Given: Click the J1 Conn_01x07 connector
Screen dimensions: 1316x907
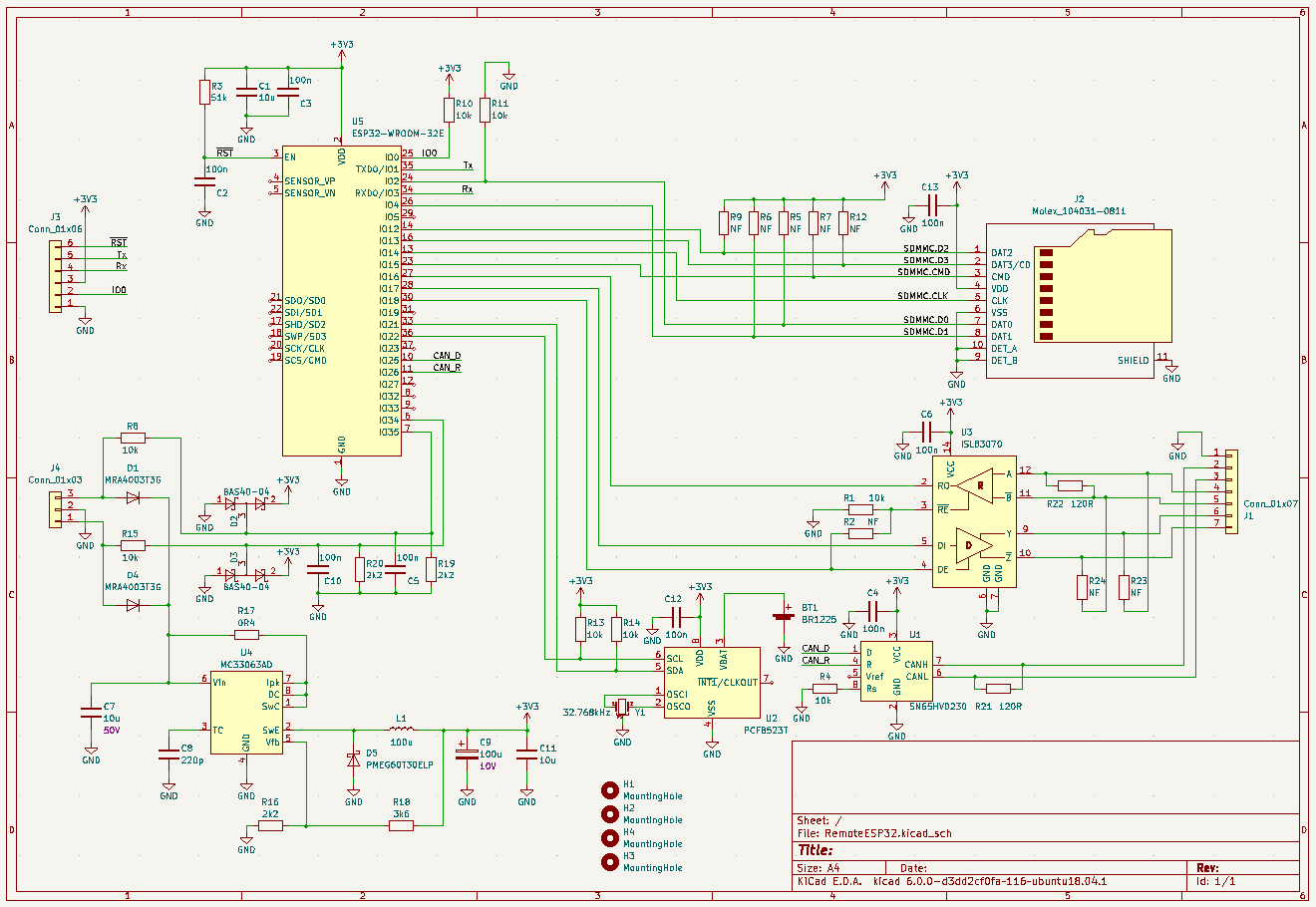Looking at the screenshot, I should [x=1231, y=489].
